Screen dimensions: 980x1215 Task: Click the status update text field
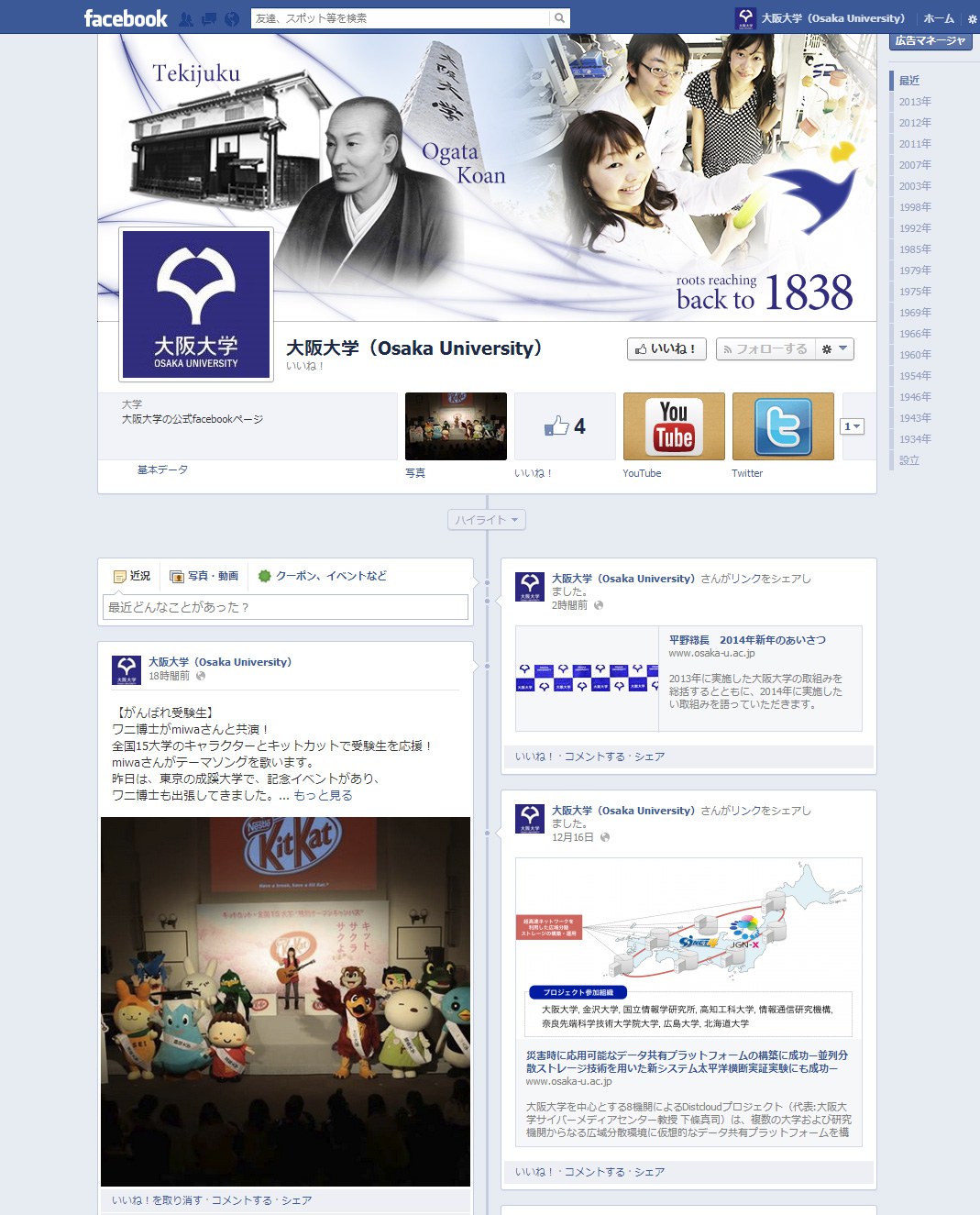coord(285,607)
